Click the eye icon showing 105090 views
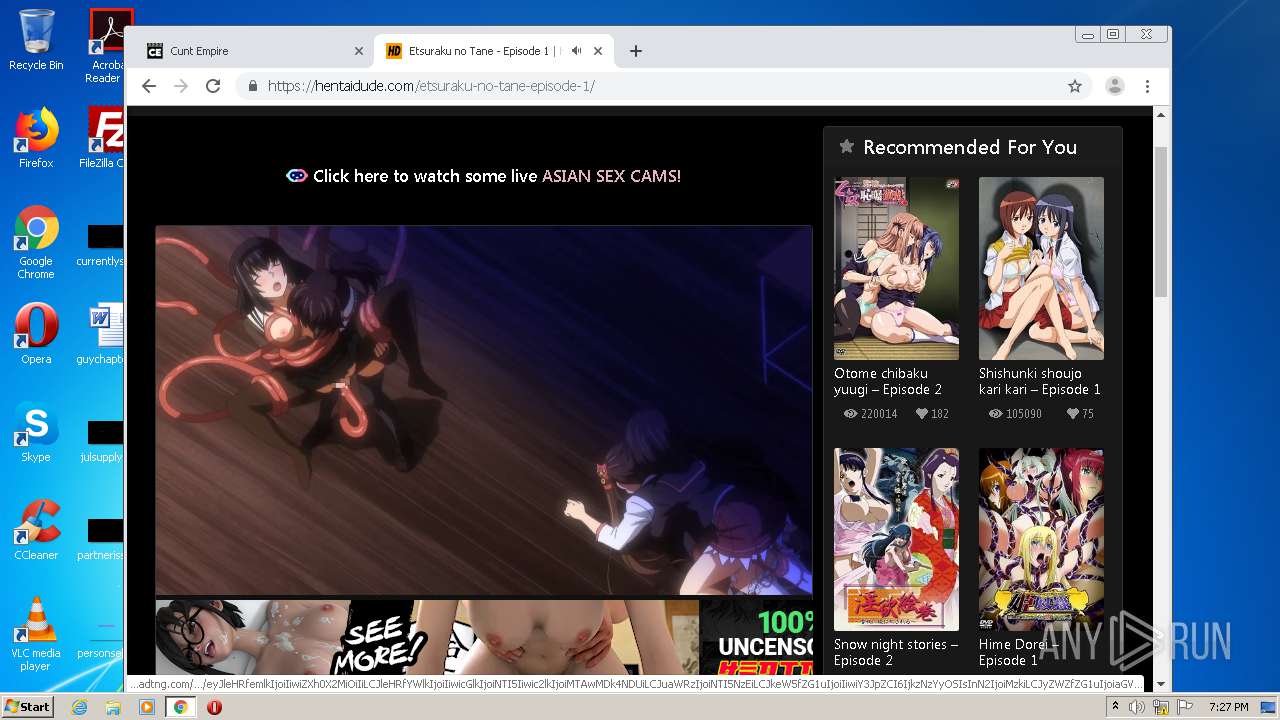The width and height of the screenshot is (1280, 720). 995,414
